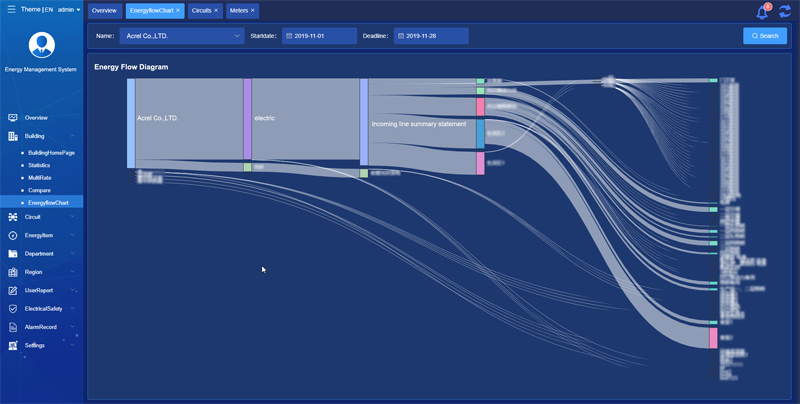Viewport: 800px width, 404px height.
Task: Close the Meters tab
Action: pyautogui.click(x=253, y=10)
